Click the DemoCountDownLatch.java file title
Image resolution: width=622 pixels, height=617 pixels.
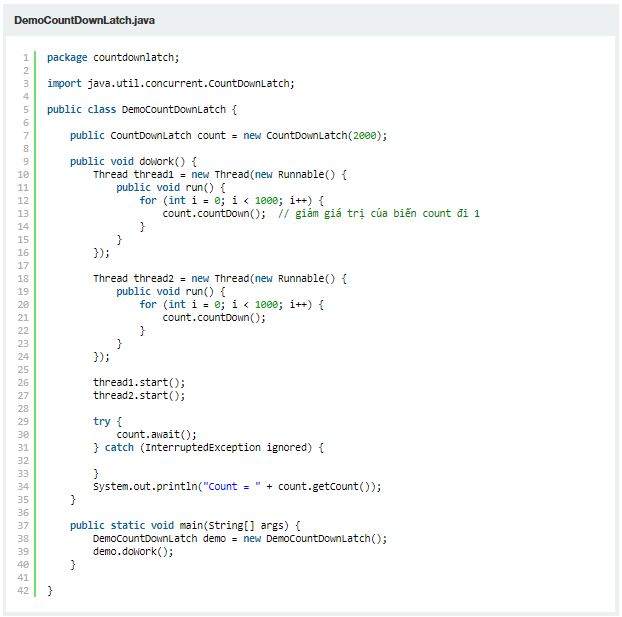(x=84, y=20)
